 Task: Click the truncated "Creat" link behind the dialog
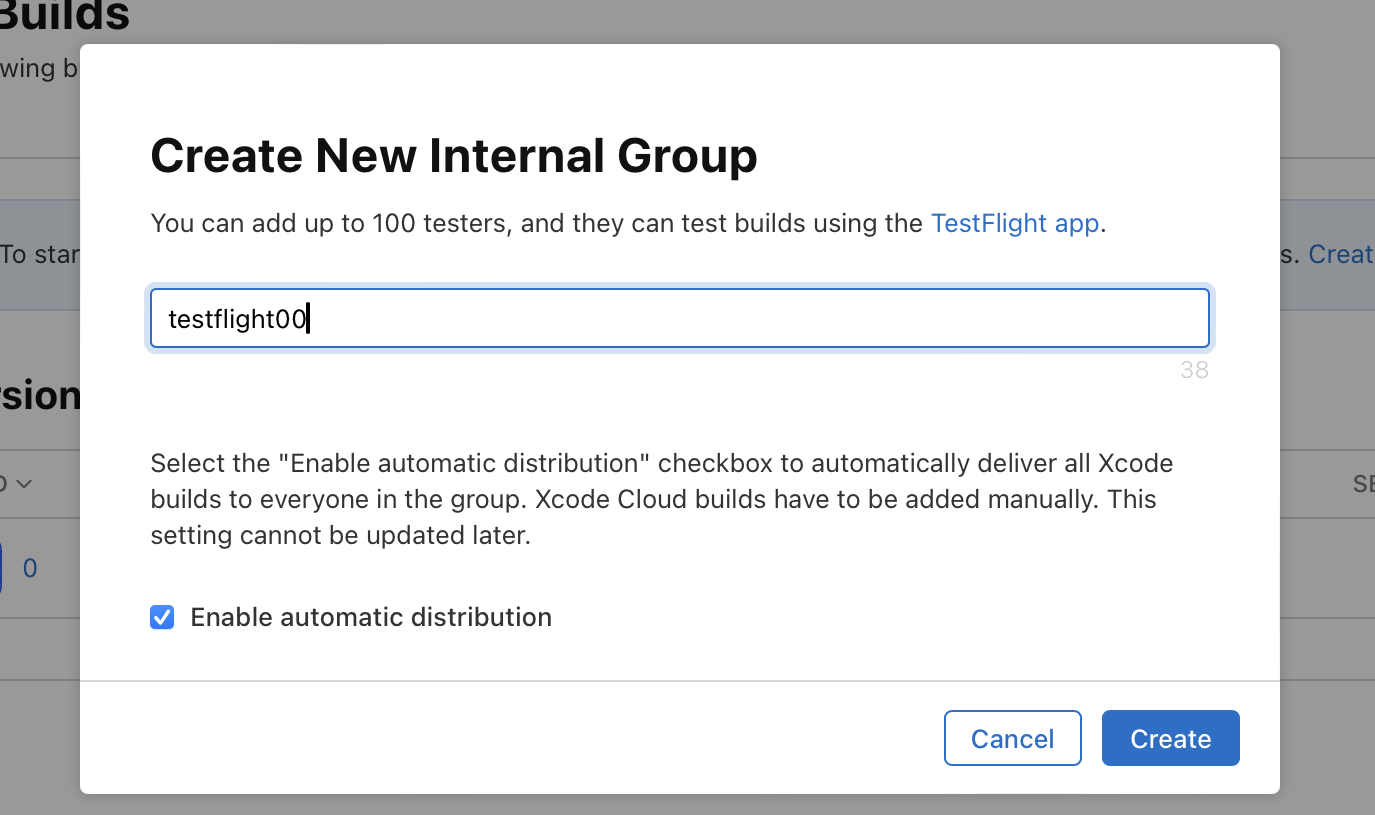(x=1340, y=254)
